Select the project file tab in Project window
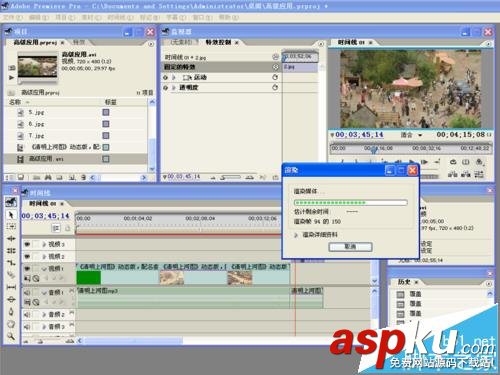Image resolution: width=500 pixels, height=375 pixels. click(x=35, y=43)
